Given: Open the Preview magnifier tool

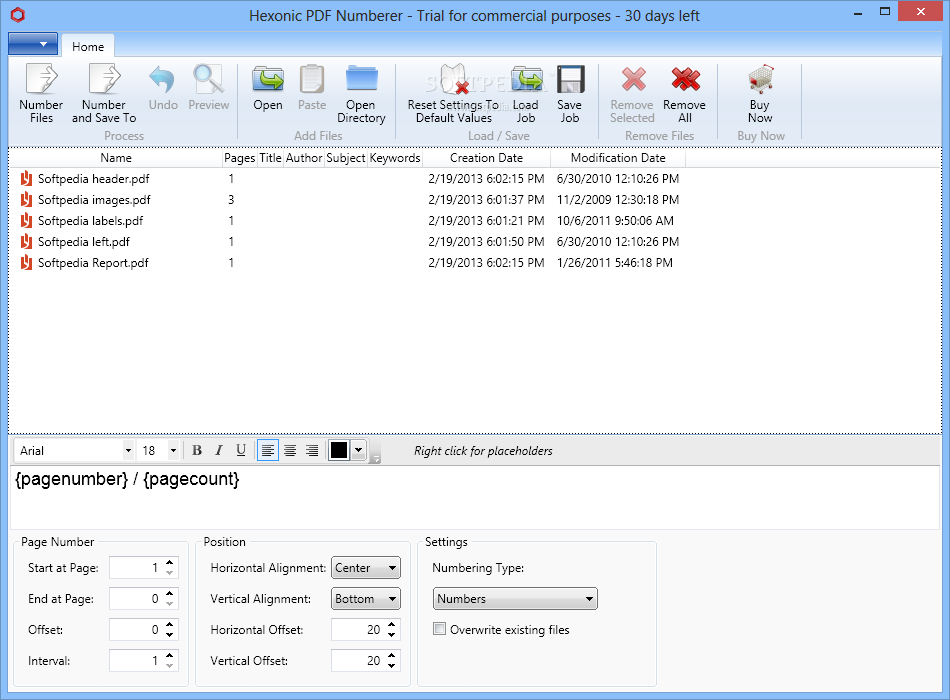Looking at the screenshot, I should point(208,79).
